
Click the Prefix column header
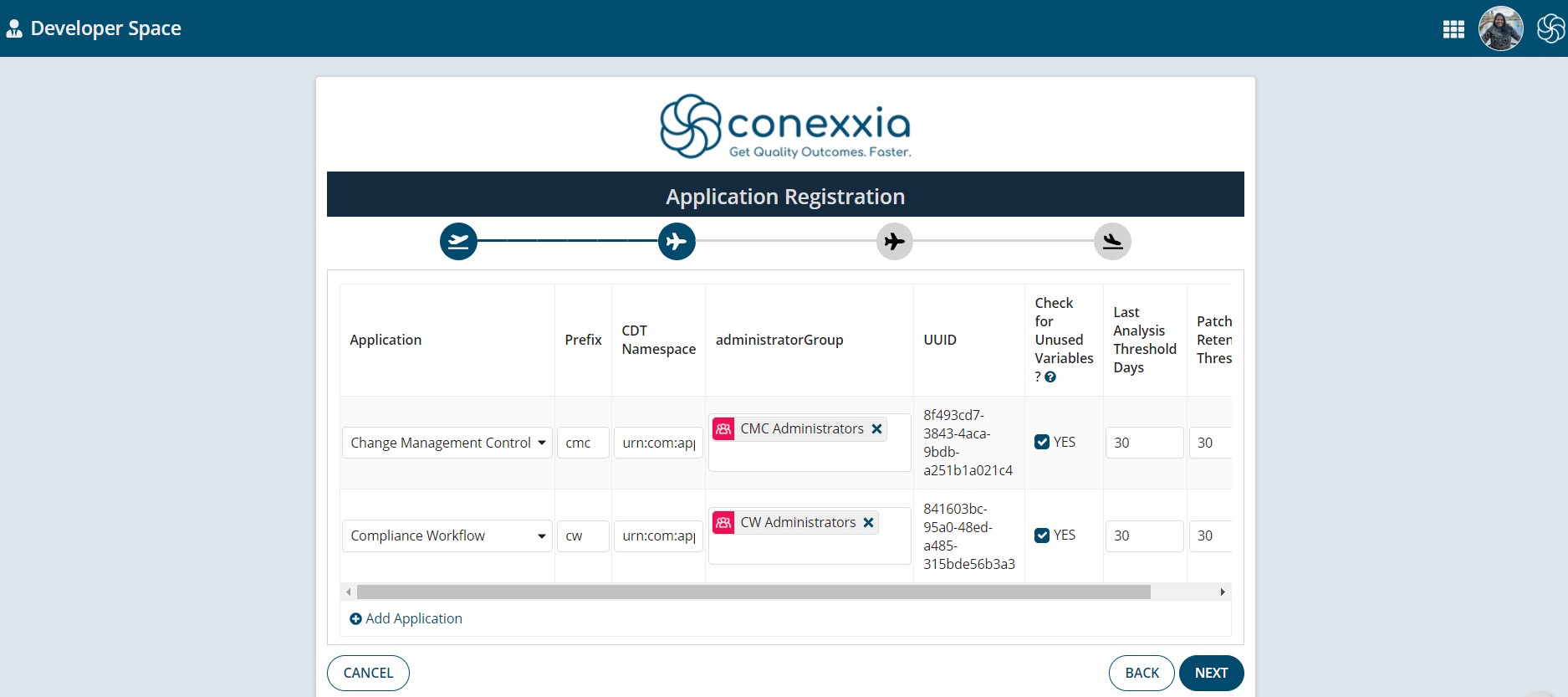click(583, 340)
